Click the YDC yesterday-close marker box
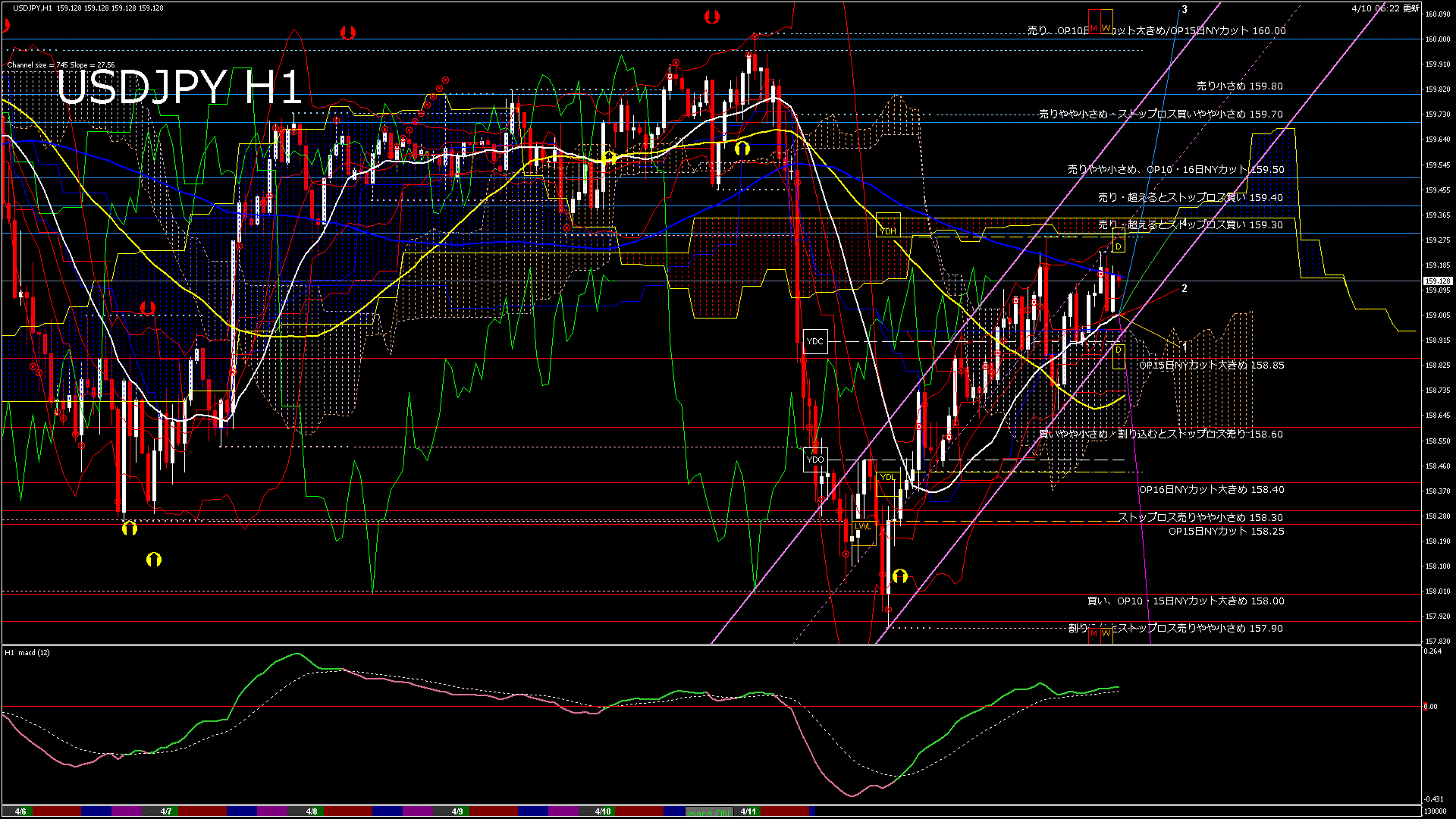The image size is (1456, 819). [x=815, y=340]
